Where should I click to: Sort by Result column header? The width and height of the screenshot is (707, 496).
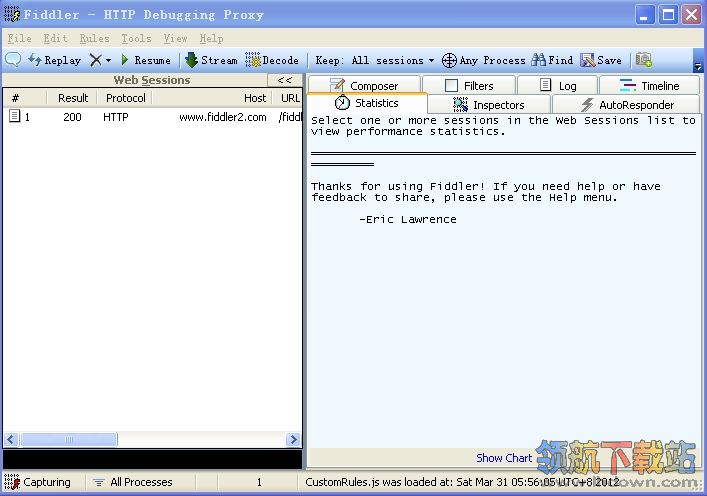(72, 98)
